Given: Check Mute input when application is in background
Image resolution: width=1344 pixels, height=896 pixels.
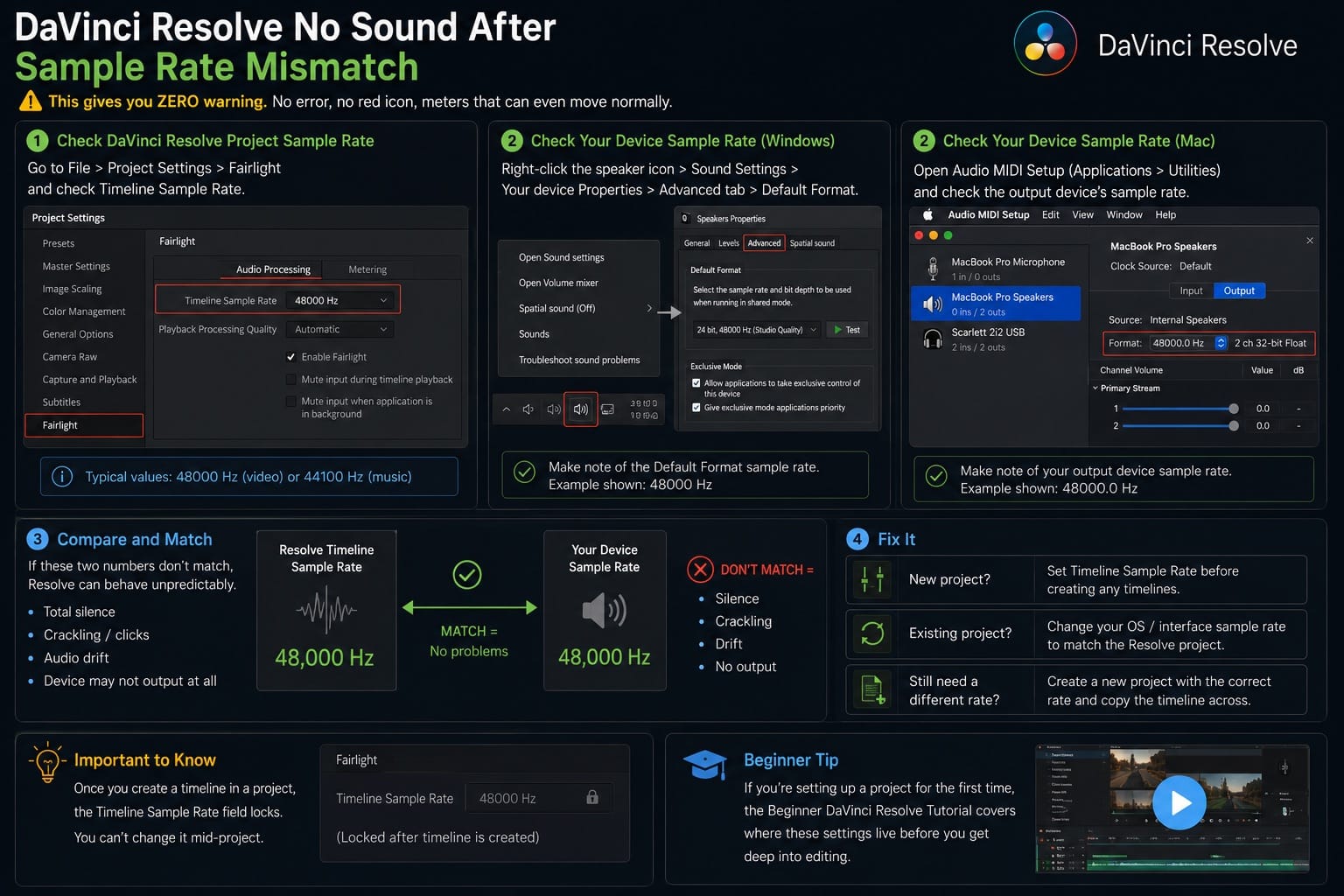Looking at the screenshot, I should [x=290, y=402].
